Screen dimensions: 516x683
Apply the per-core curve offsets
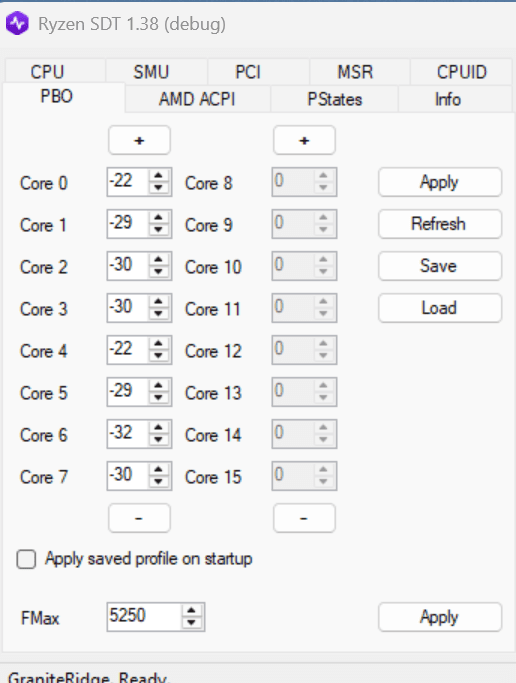click(440, 182)
